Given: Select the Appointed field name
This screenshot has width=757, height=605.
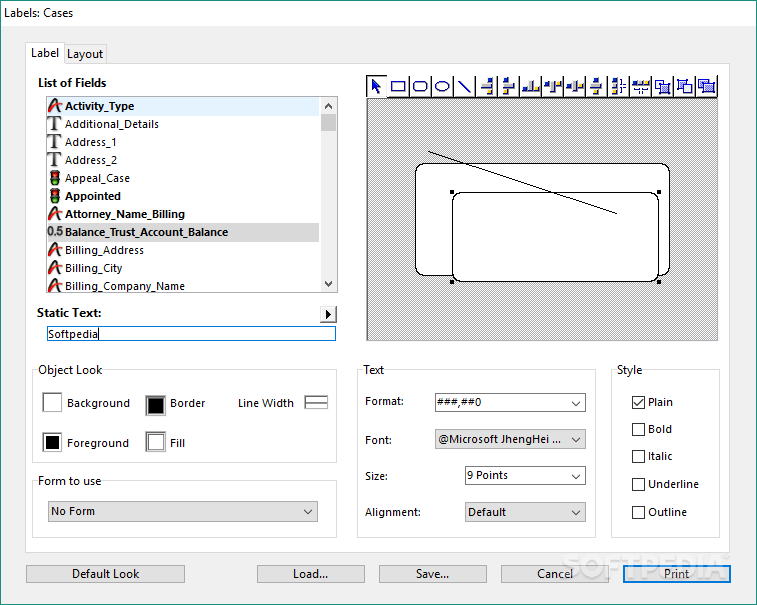Looking at the screenshot, I should pos(93,196).
